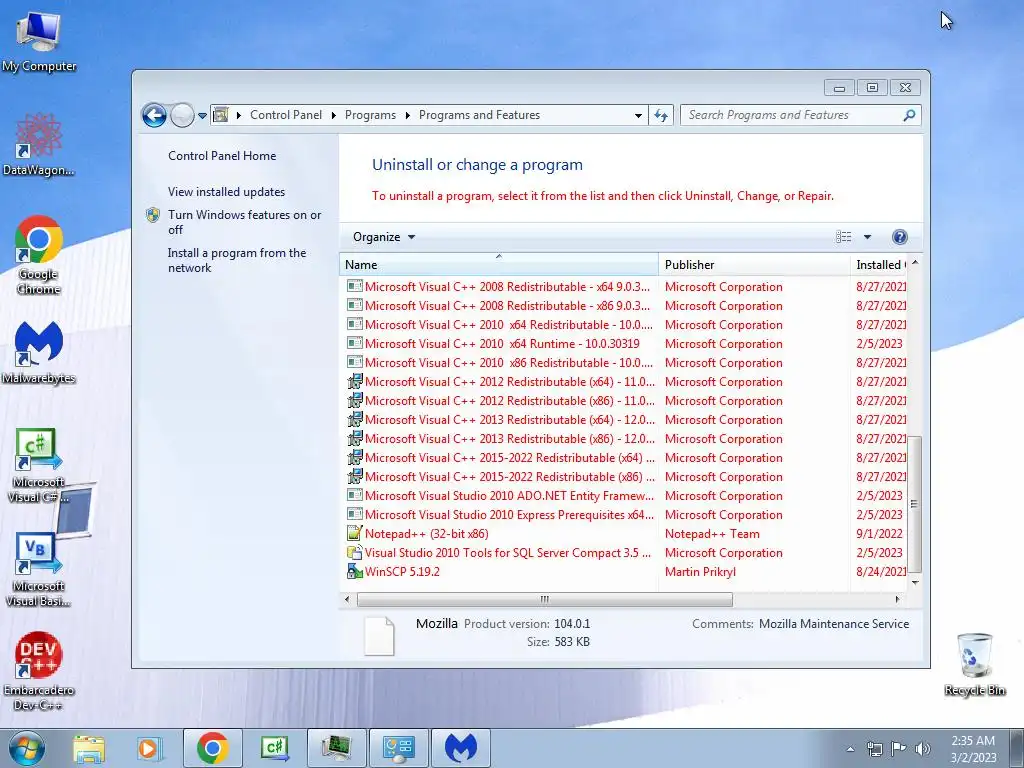Open Windows Explorer from taskbar
The image size is (1024, 768).
click(89, 748)
